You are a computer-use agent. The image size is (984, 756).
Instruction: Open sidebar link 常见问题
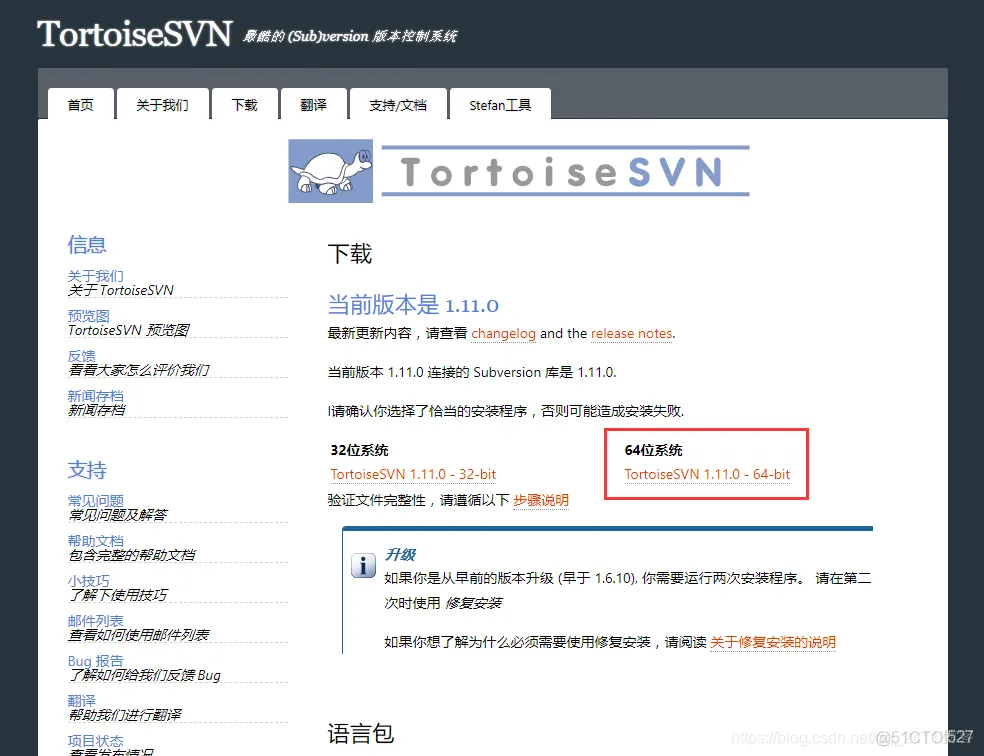coord(95,501)
